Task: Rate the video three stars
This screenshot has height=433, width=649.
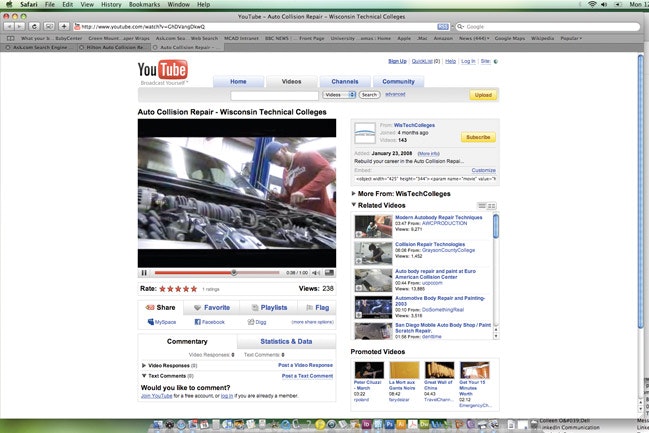Action: point(178,289)
